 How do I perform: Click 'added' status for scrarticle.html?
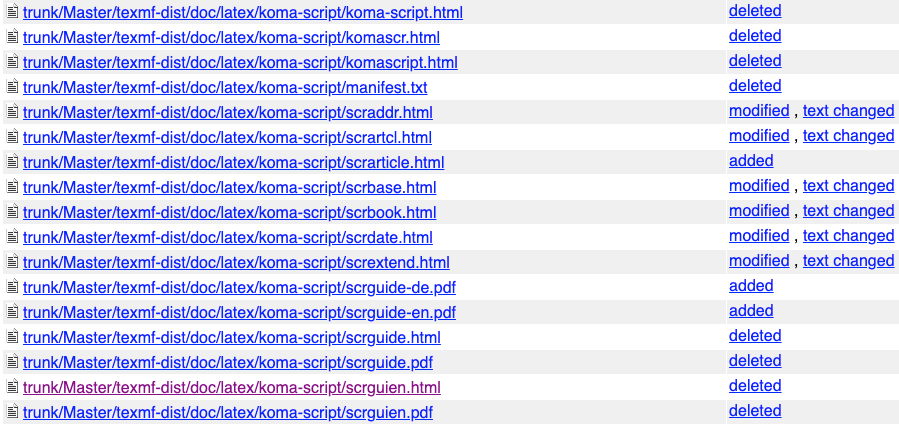point(751,161)
